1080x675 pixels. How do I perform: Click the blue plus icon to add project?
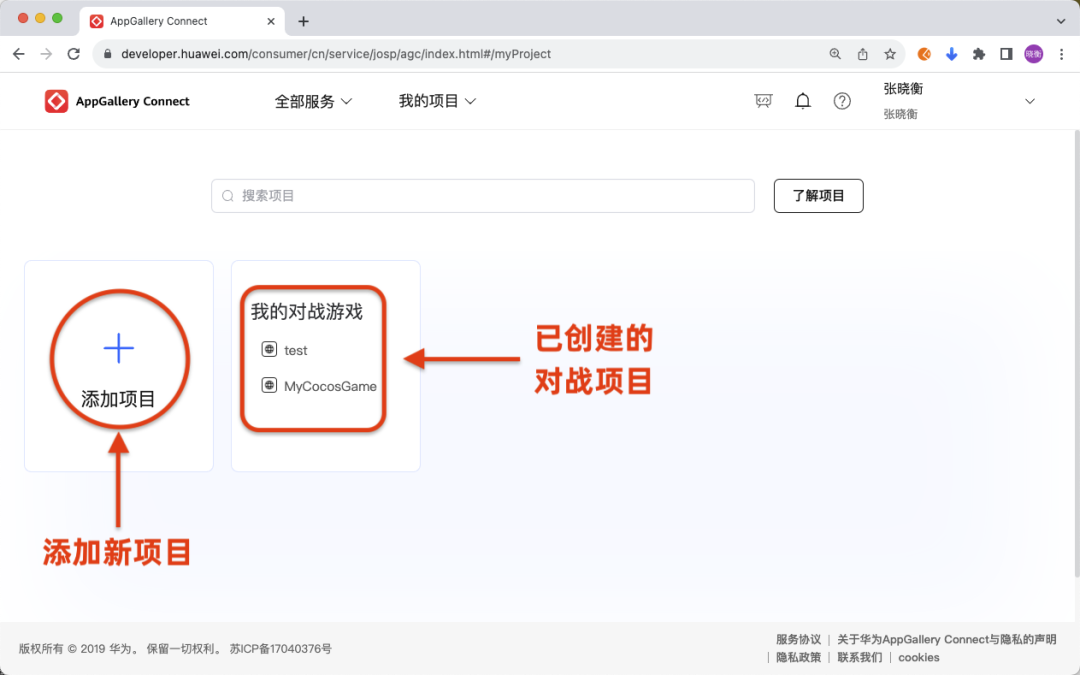coord(118,349)
